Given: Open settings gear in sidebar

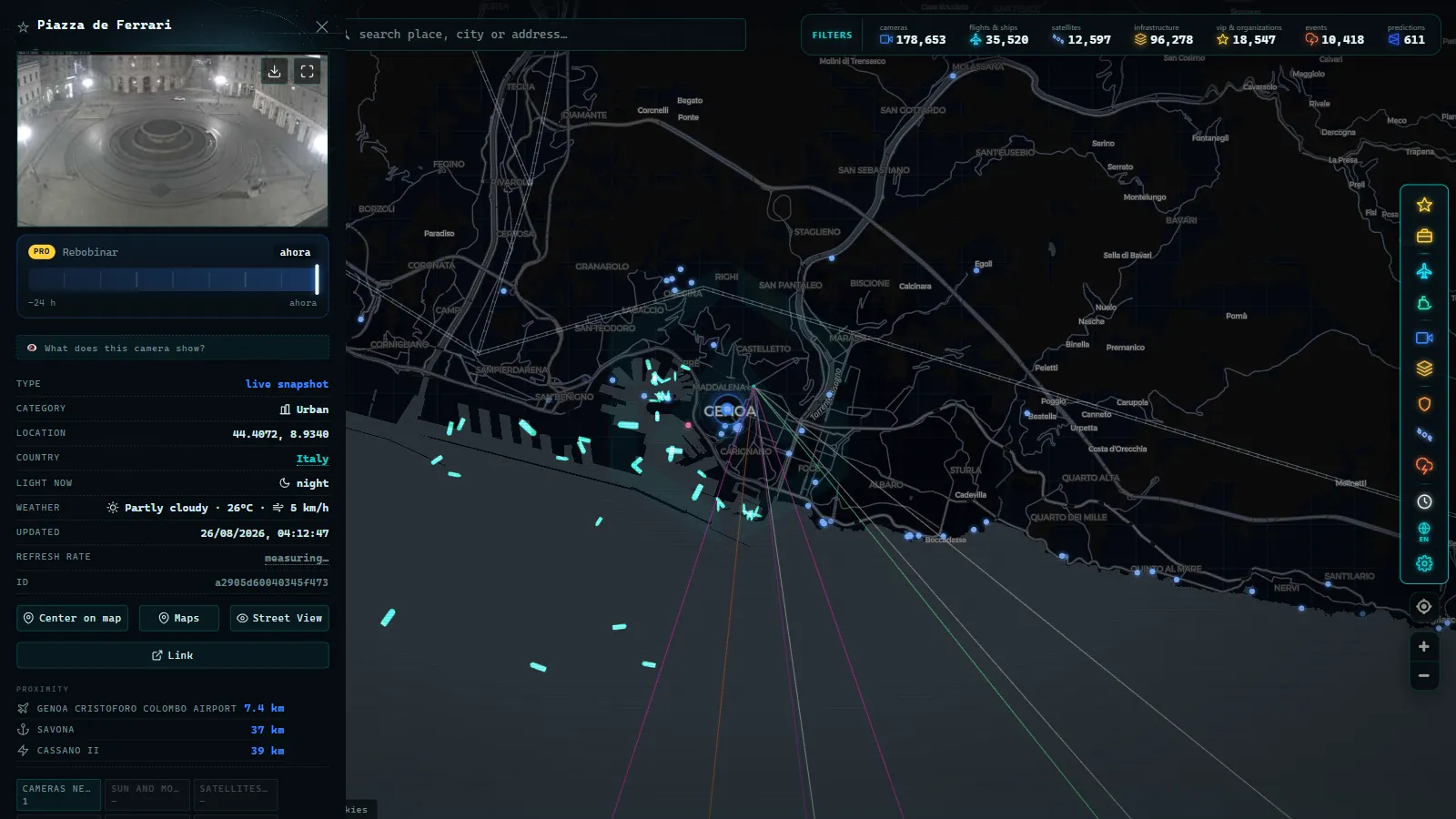Looking at the screenshot, I should point(1424,563).
